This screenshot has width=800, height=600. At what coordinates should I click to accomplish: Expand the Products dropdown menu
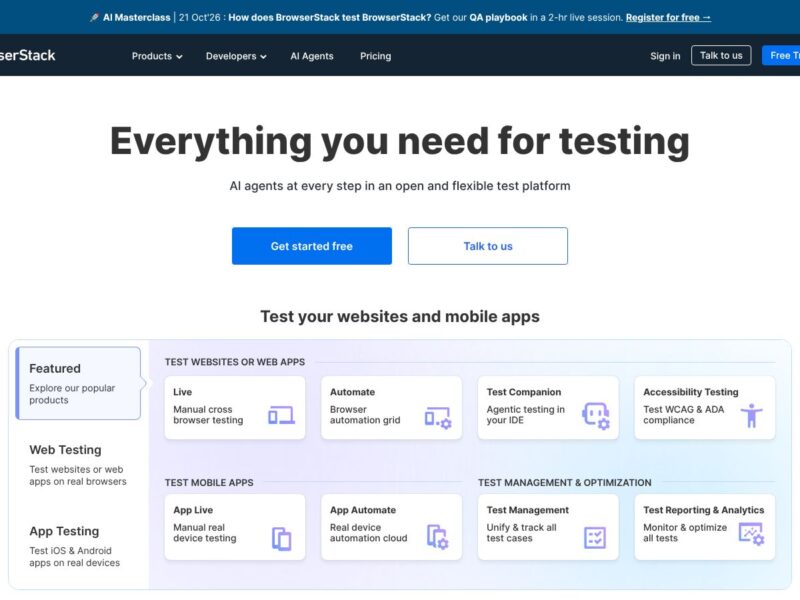(157, 56)
